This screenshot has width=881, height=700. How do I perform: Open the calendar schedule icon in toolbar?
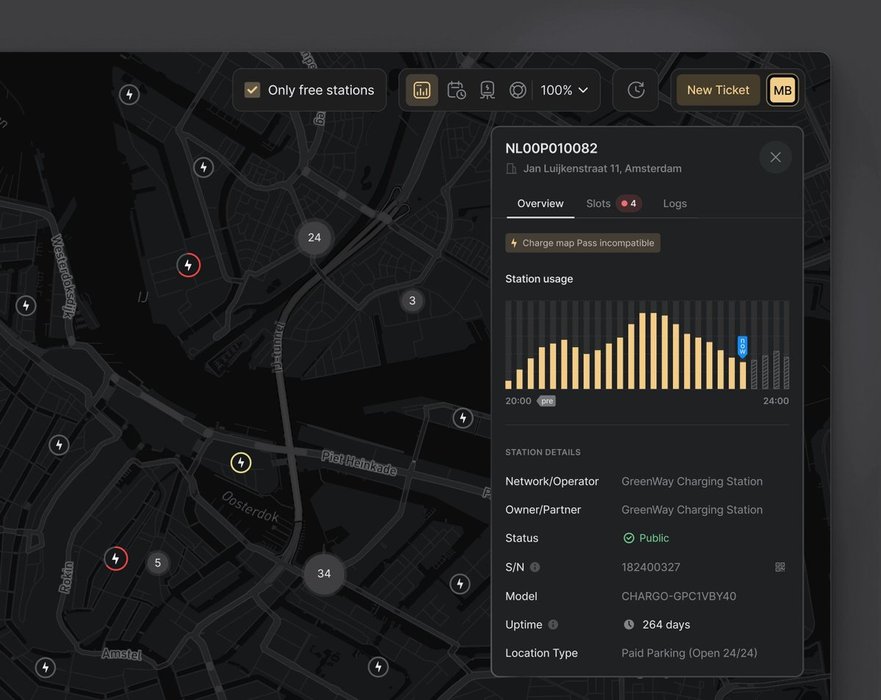pos(456,90)
